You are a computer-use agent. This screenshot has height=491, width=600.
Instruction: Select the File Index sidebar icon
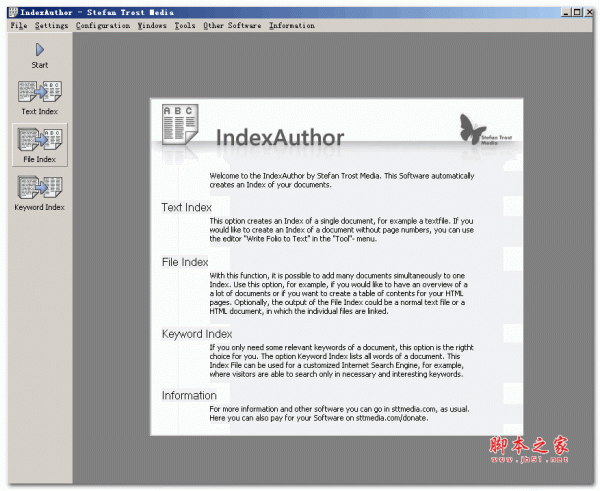click(39, 139)
